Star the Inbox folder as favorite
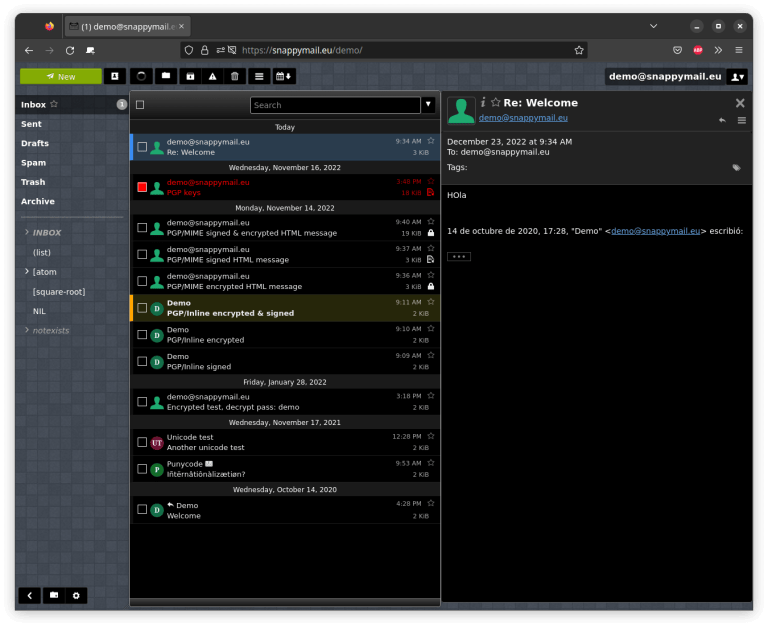768x627 pixels. point(54,104)
